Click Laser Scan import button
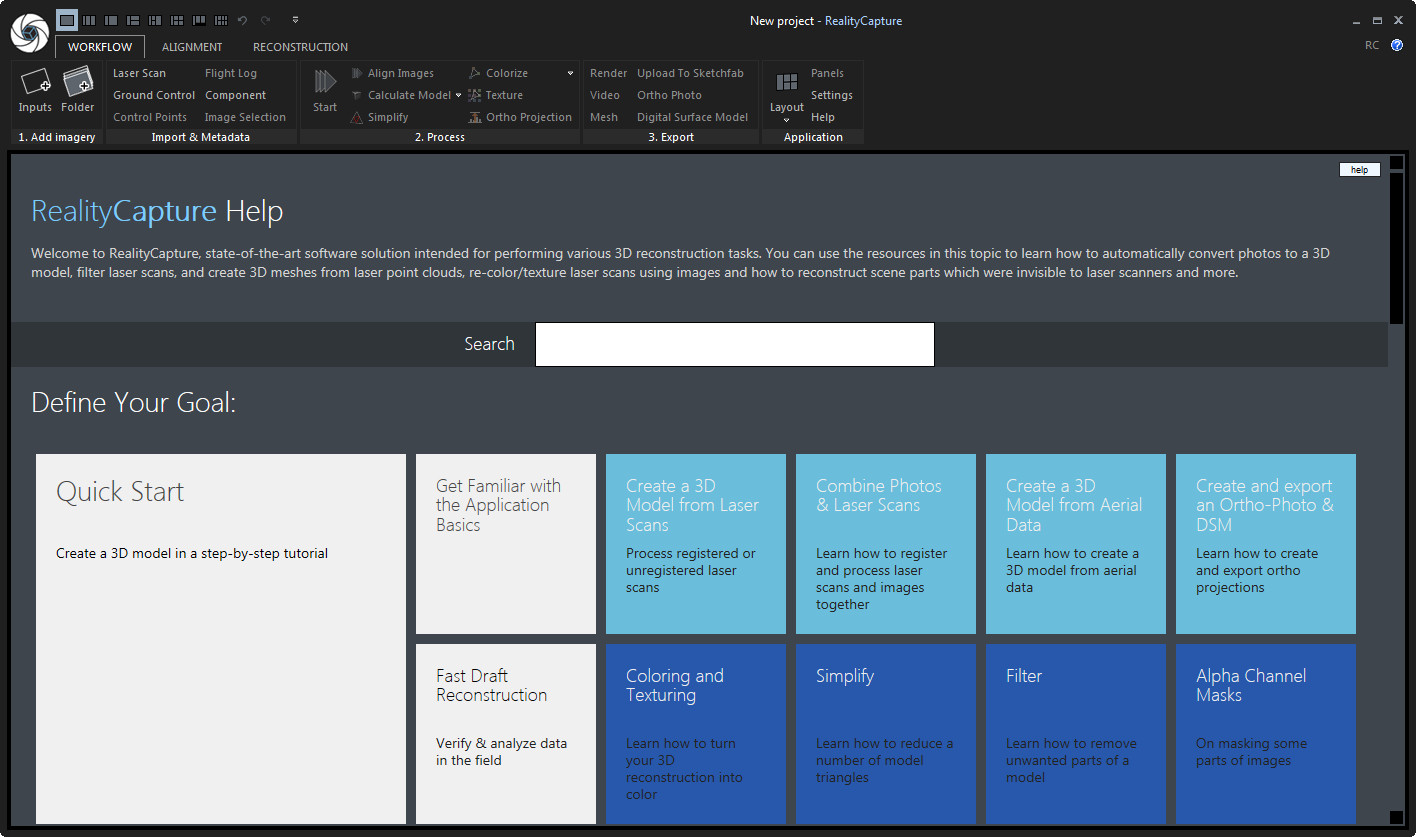Image resolution: width=1416 pixels, height=837 pixels. click(139, 73)
